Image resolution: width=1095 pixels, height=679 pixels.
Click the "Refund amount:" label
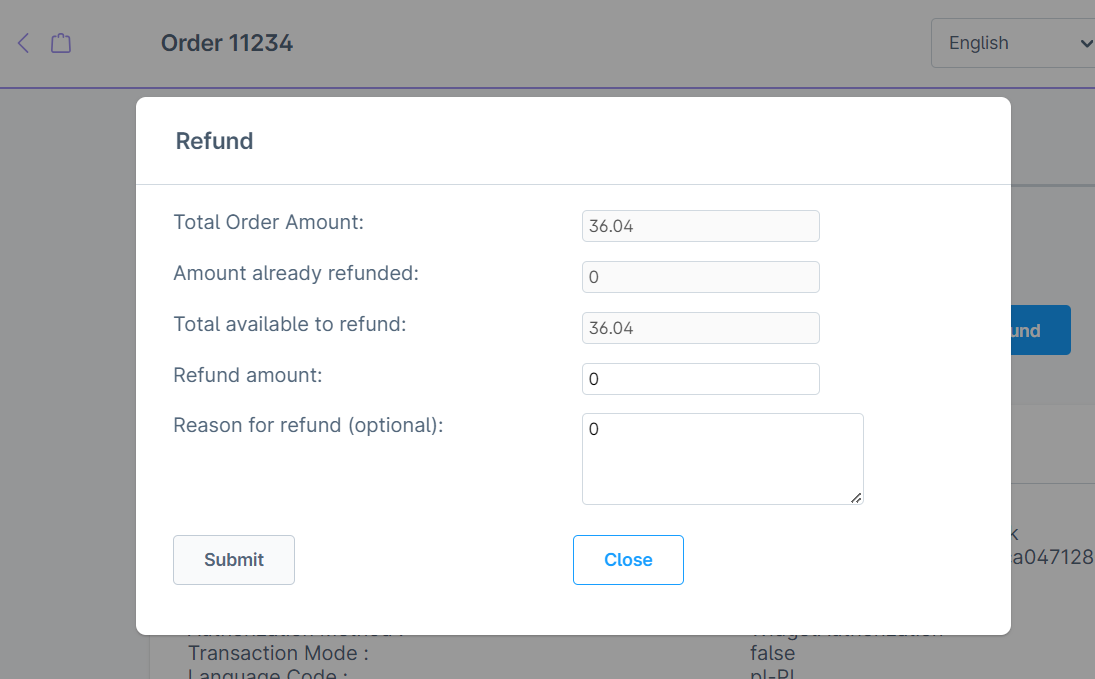(247, 375)
